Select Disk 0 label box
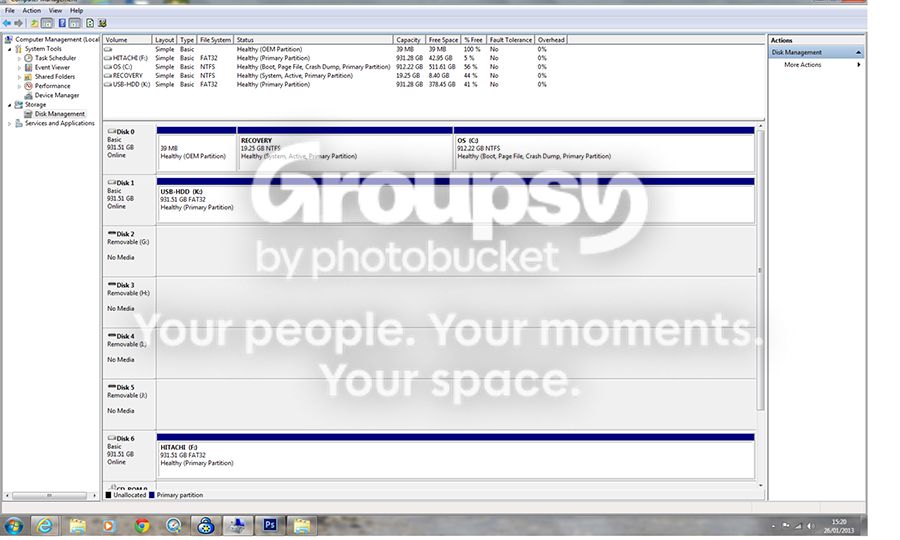The height and width of the screenshot is (540, 900). point(129,149)
